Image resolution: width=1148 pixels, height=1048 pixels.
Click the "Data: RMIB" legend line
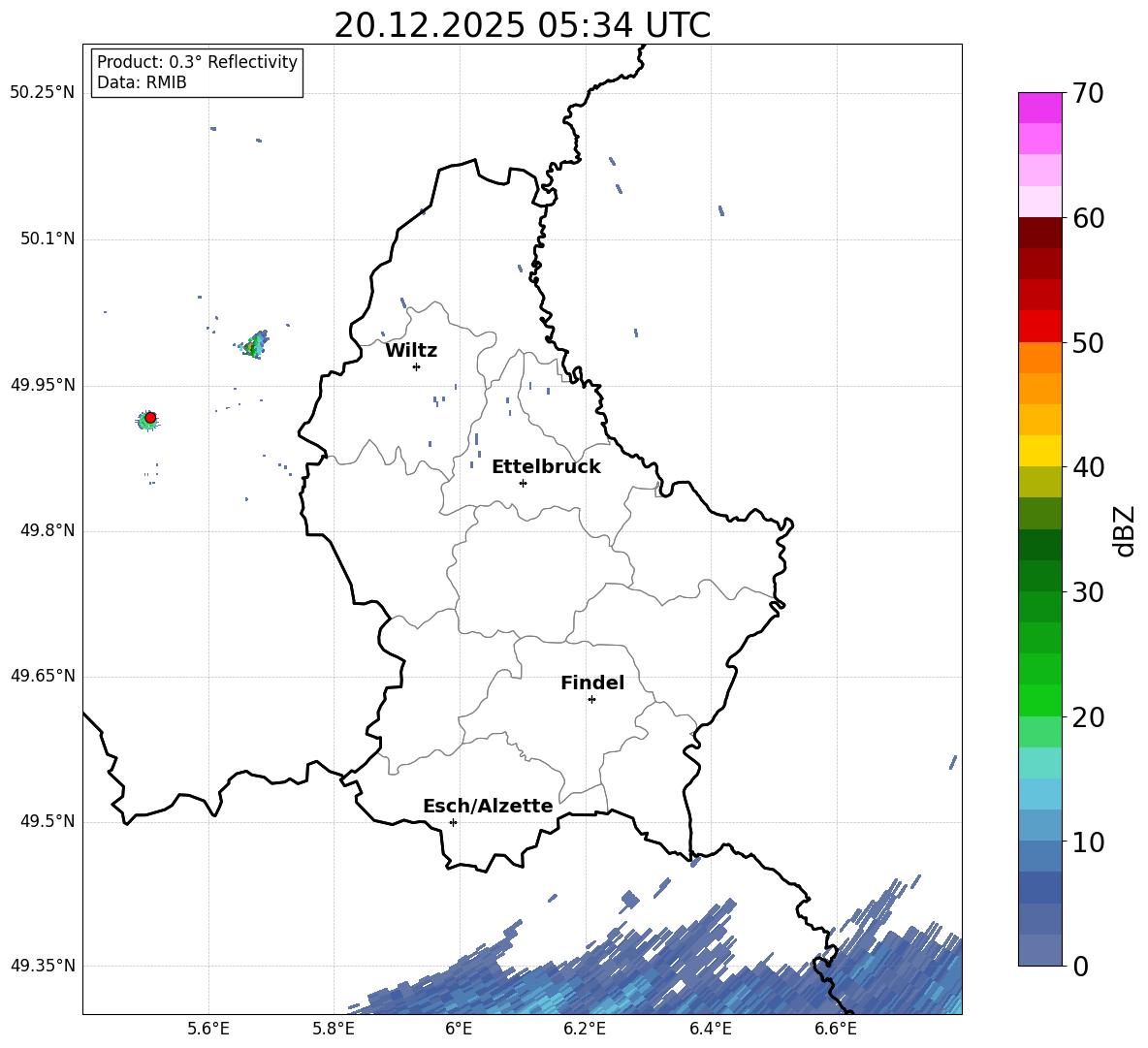(142, 82)
